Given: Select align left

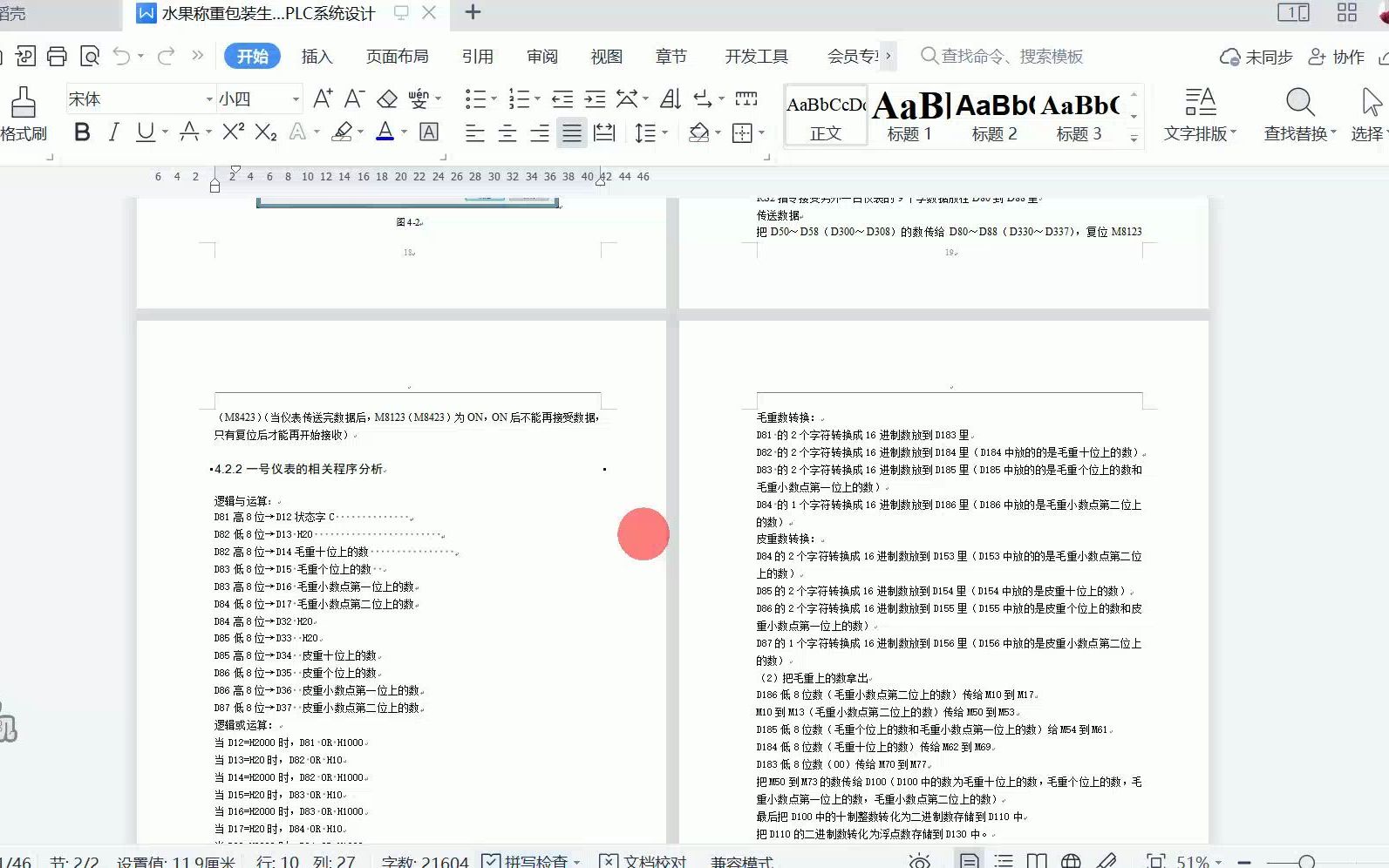Looking at the screenshot, I should (475, 132).
